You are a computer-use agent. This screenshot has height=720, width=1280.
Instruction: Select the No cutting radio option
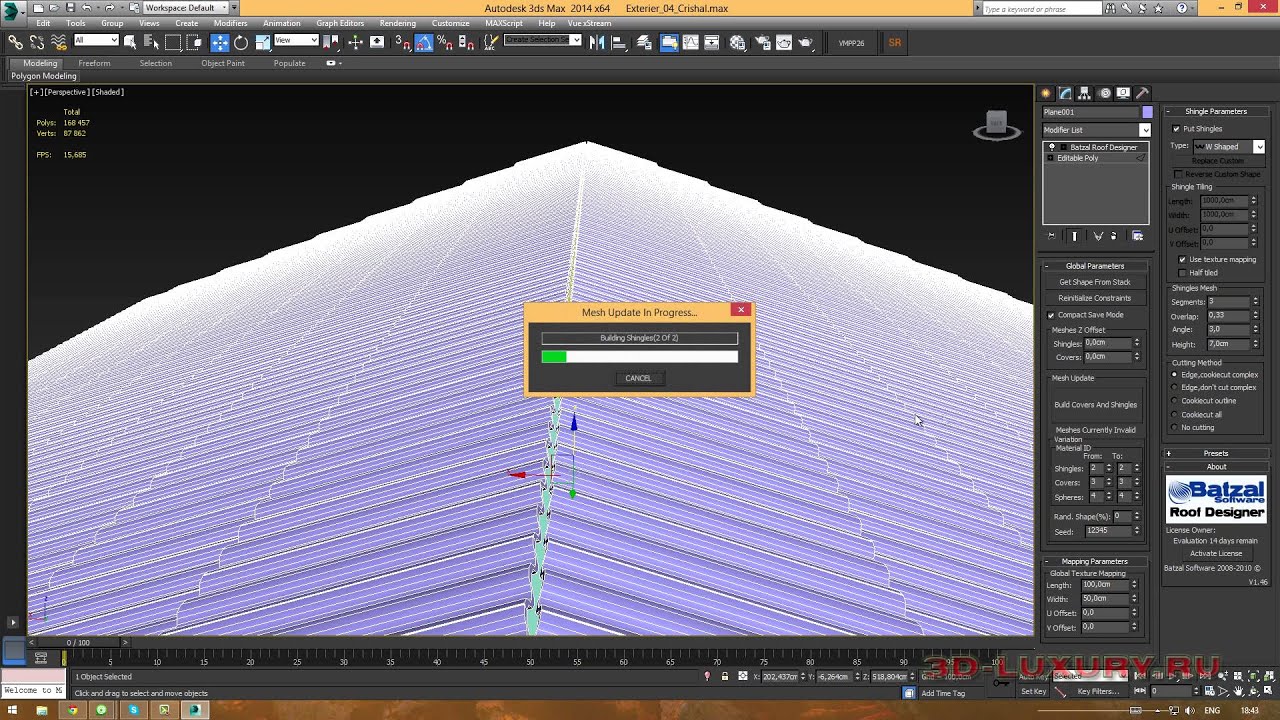coord(1175,428)
